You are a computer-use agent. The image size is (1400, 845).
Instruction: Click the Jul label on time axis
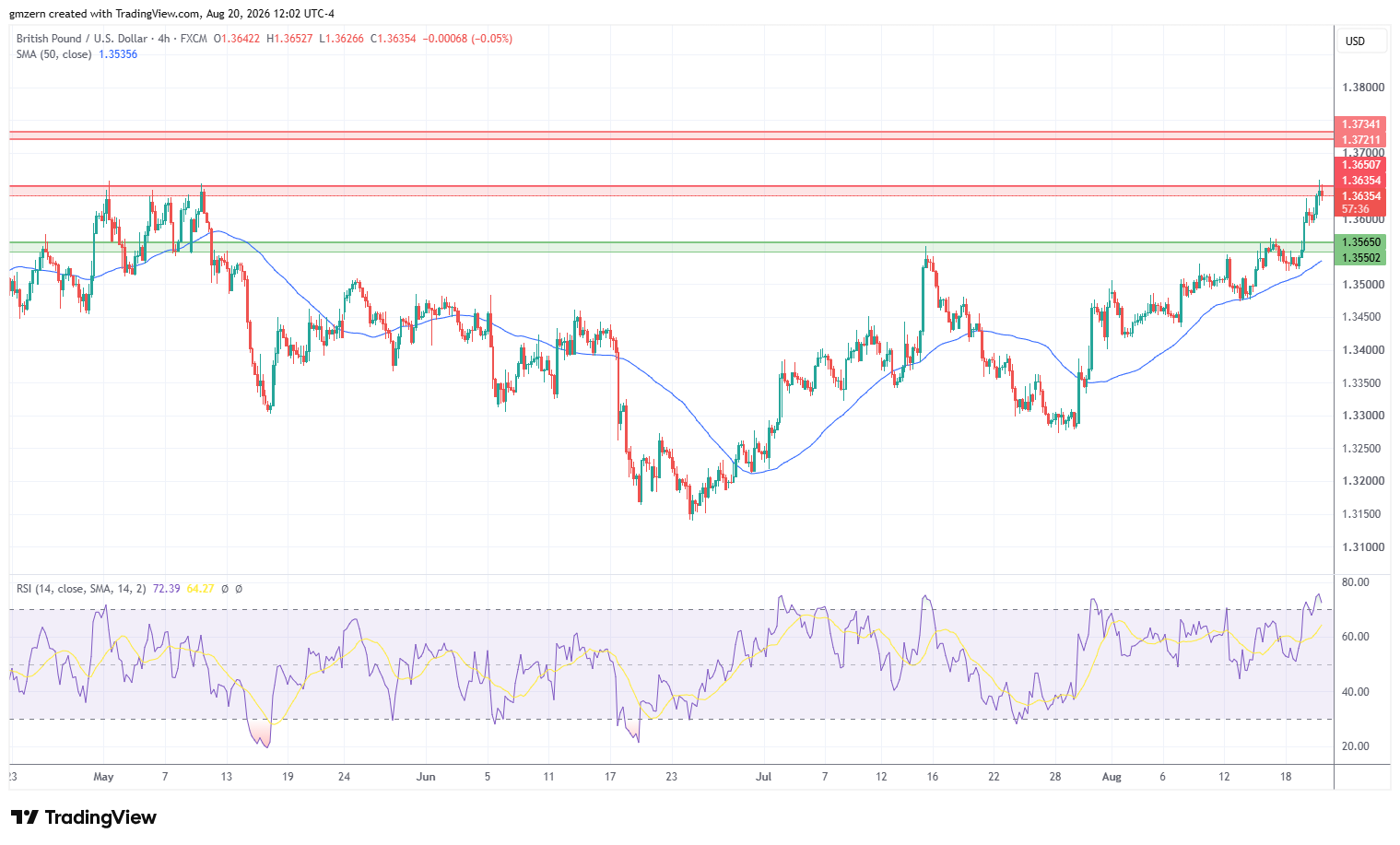click(763, 777)
